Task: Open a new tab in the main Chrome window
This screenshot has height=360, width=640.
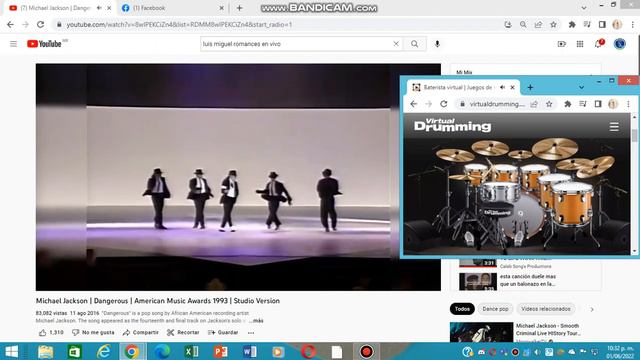Action: (x=240, y=8)
